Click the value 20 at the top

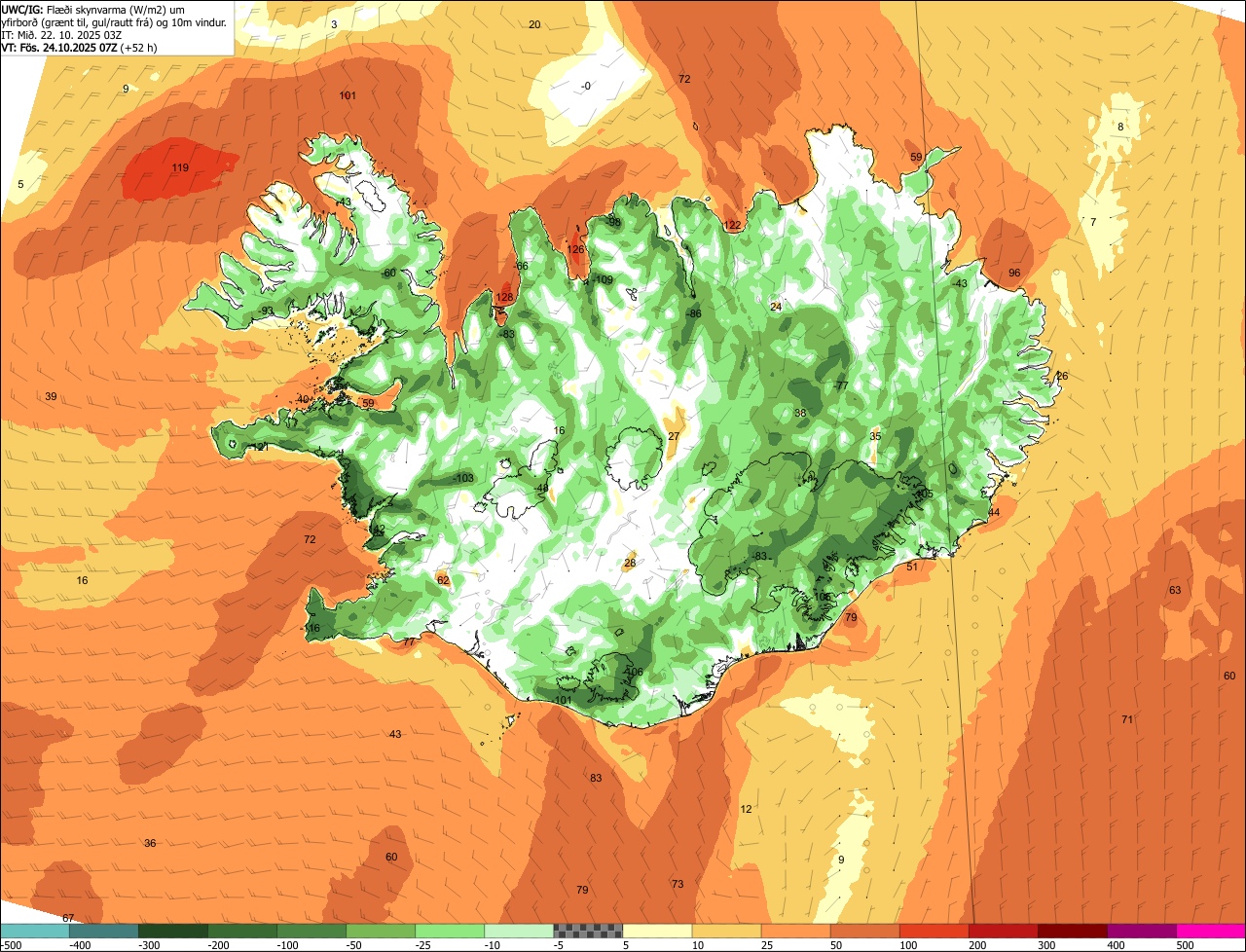(534, 24)
